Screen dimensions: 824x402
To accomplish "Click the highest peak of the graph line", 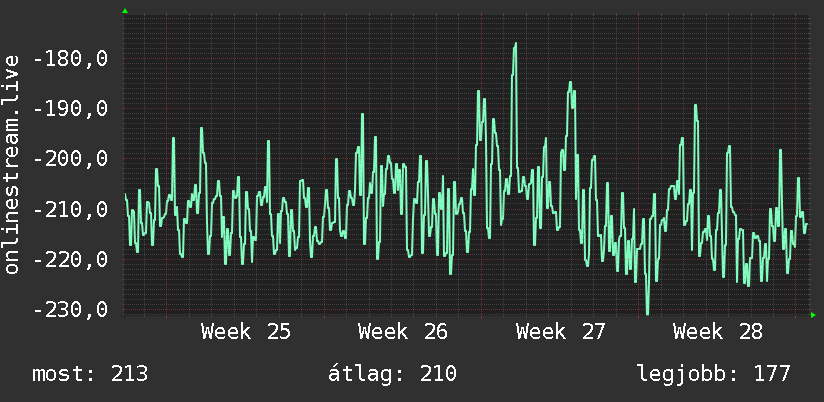I will click(515, 44).
